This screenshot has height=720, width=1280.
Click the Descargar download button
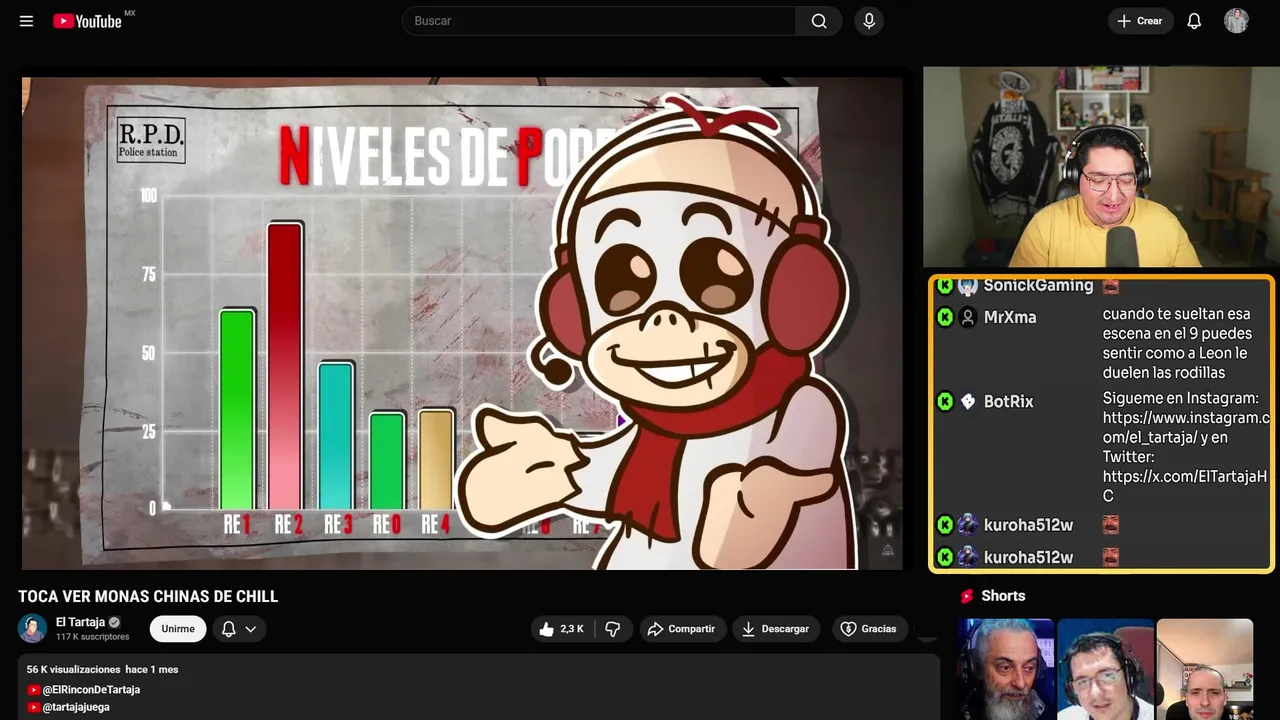click(x=776, y=629)
